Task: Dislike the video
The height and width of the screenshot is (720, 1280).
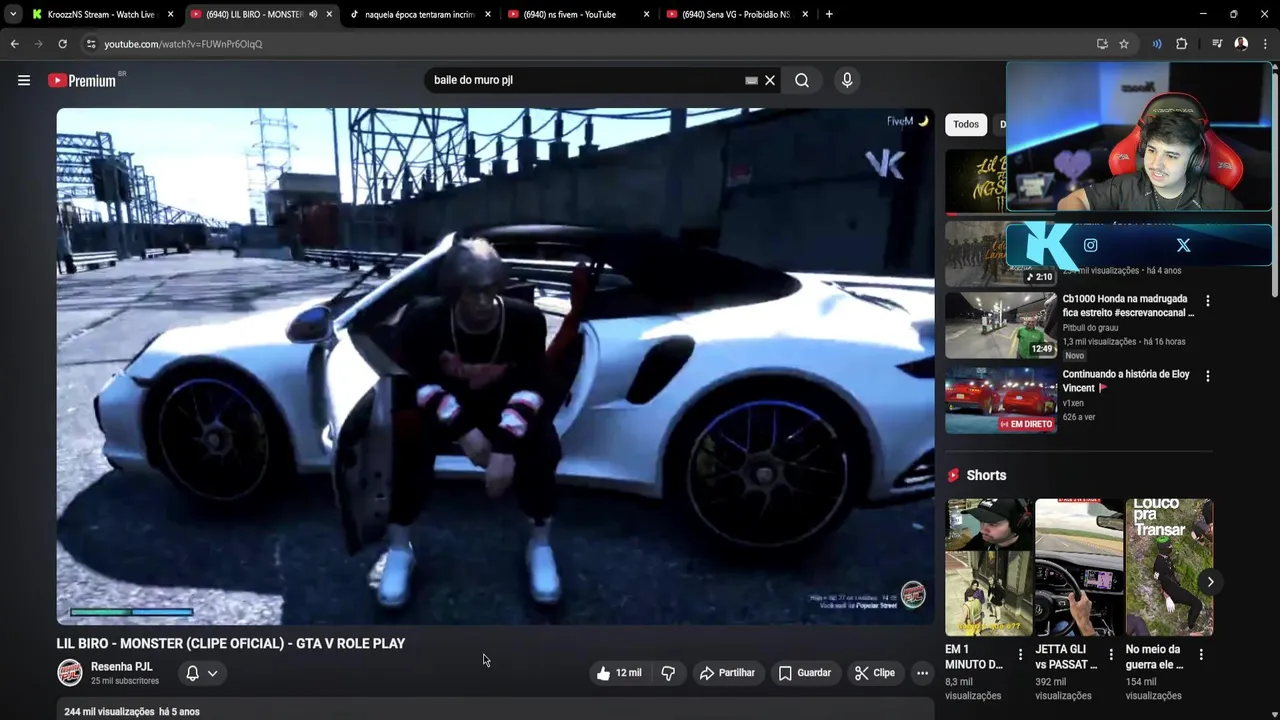Action: tap(668, 673)
